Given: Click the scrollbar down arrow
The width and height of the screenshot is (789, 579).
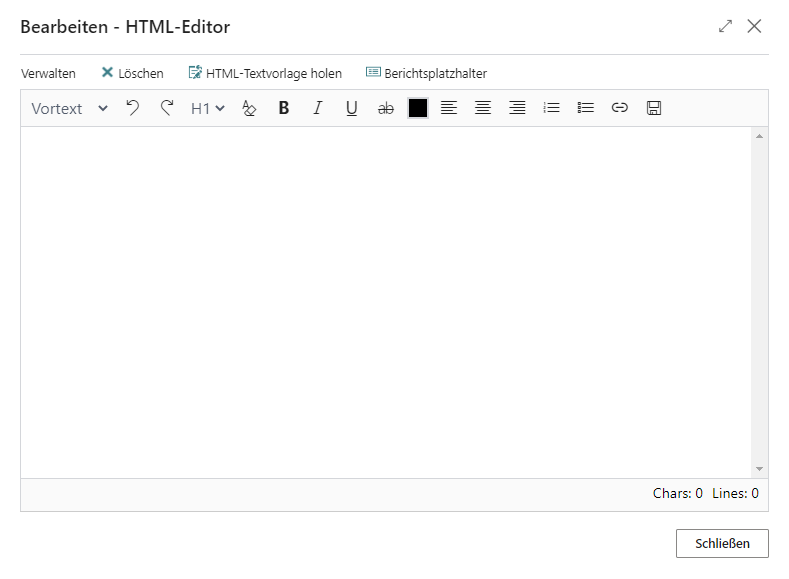Looking at the screenshot, I should click(x=759, y=469).
